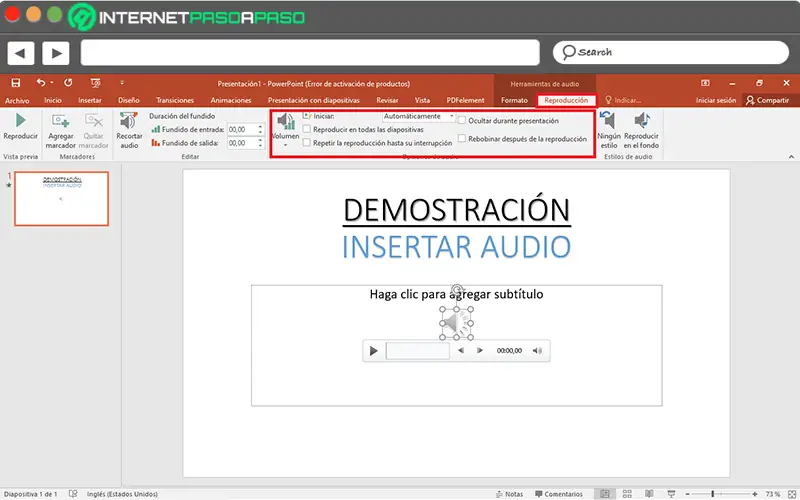
Task: Click the Reproducir preview icon in ribbon
Action: point(20,122)
